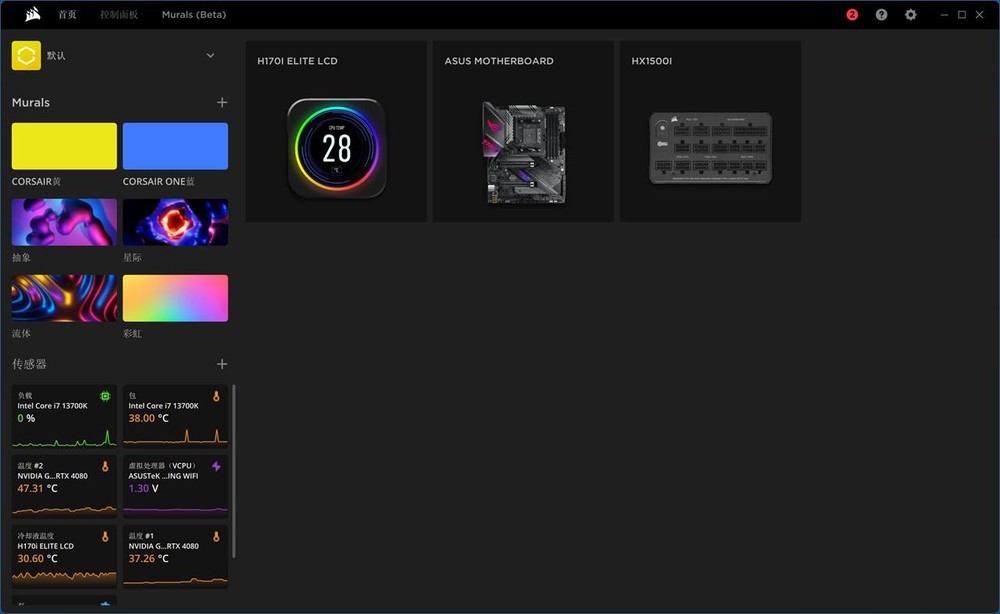Image resolution: width=1000 pixels, height=614 pixels.
Task: Expand the default profile dropdown chevron
Action: pos(210,55)
